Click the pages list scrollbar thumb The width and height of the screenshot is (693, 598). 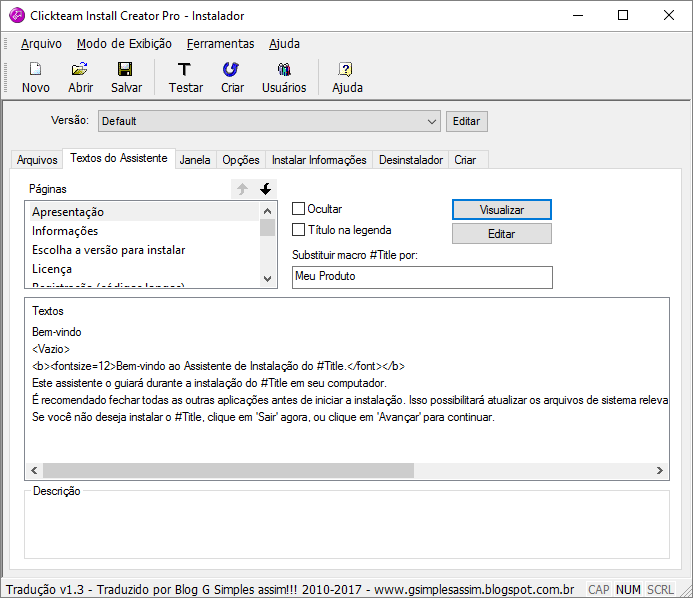click(x=267, y=228)
